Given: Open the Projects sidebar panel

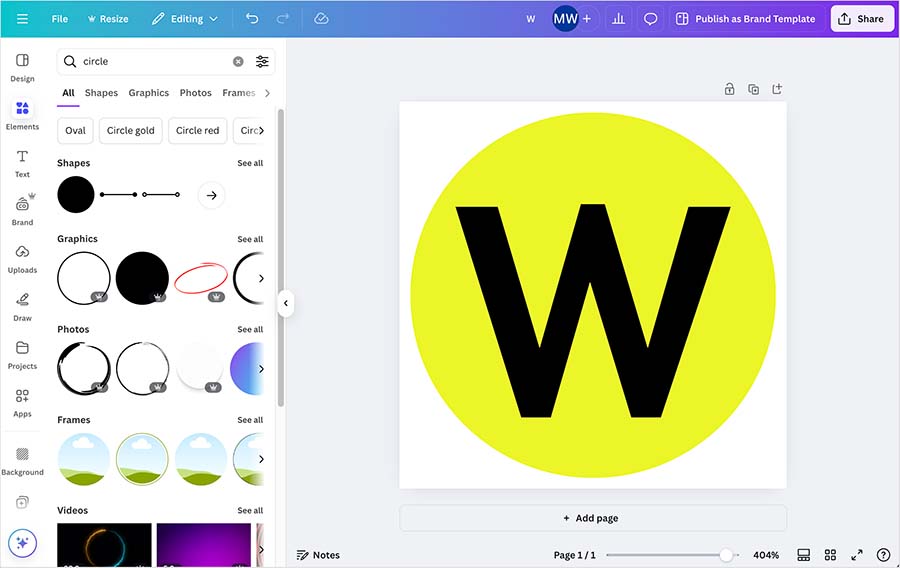Looking at the screenshot, I should pos(22,355).
